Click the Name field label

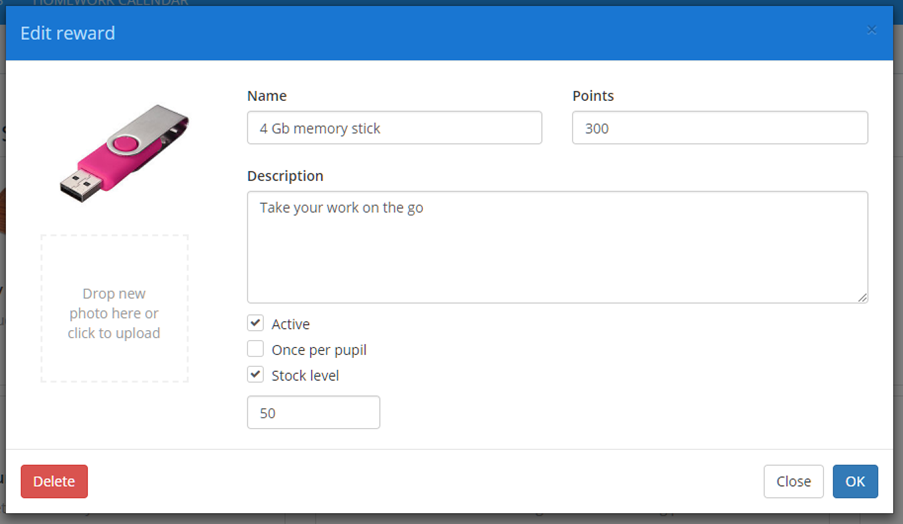[x=267, y=96]
